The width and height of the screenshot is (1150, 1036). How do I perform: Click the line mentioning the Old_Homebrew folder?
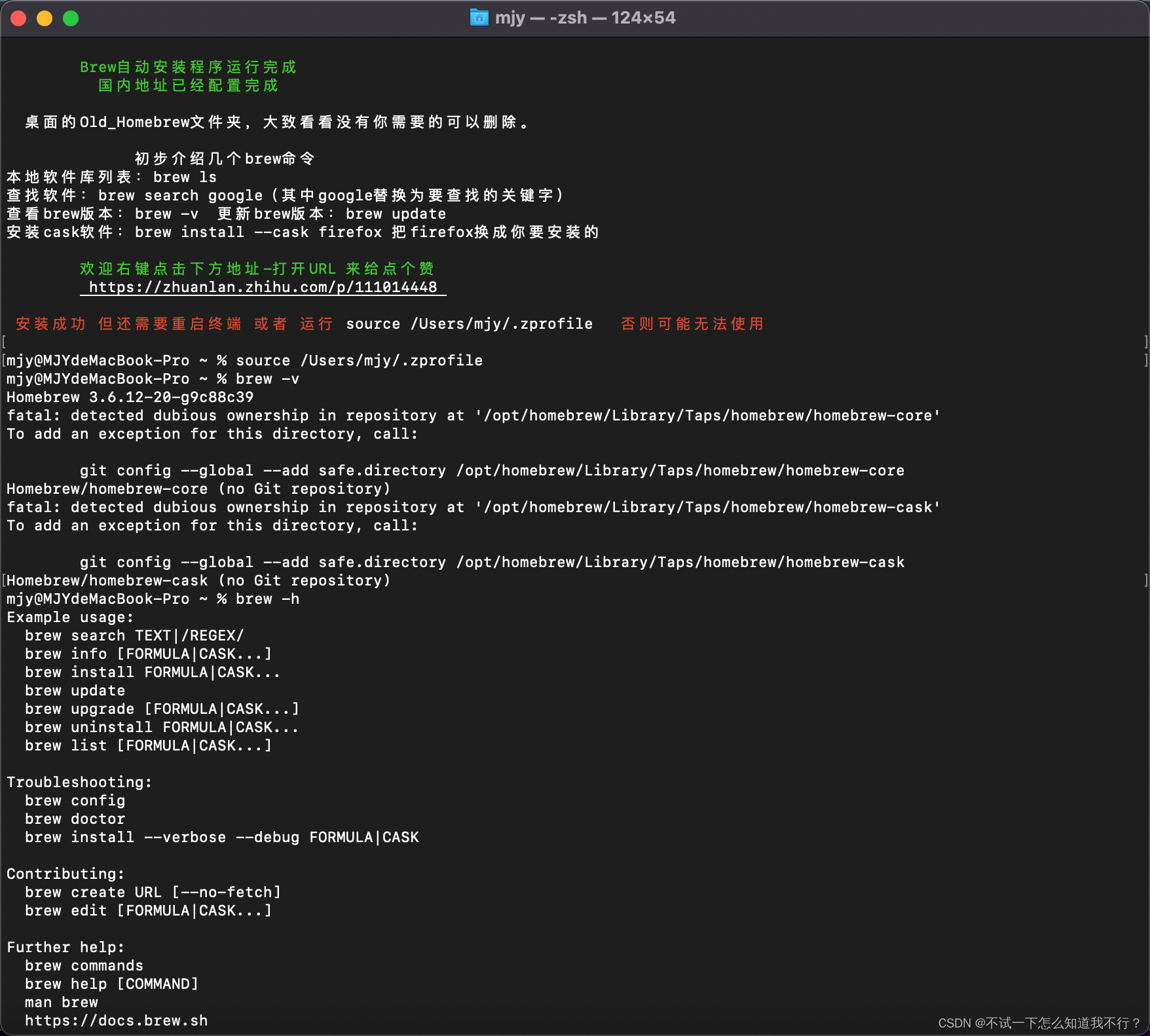pyautogui.click(x=278, y=122)
